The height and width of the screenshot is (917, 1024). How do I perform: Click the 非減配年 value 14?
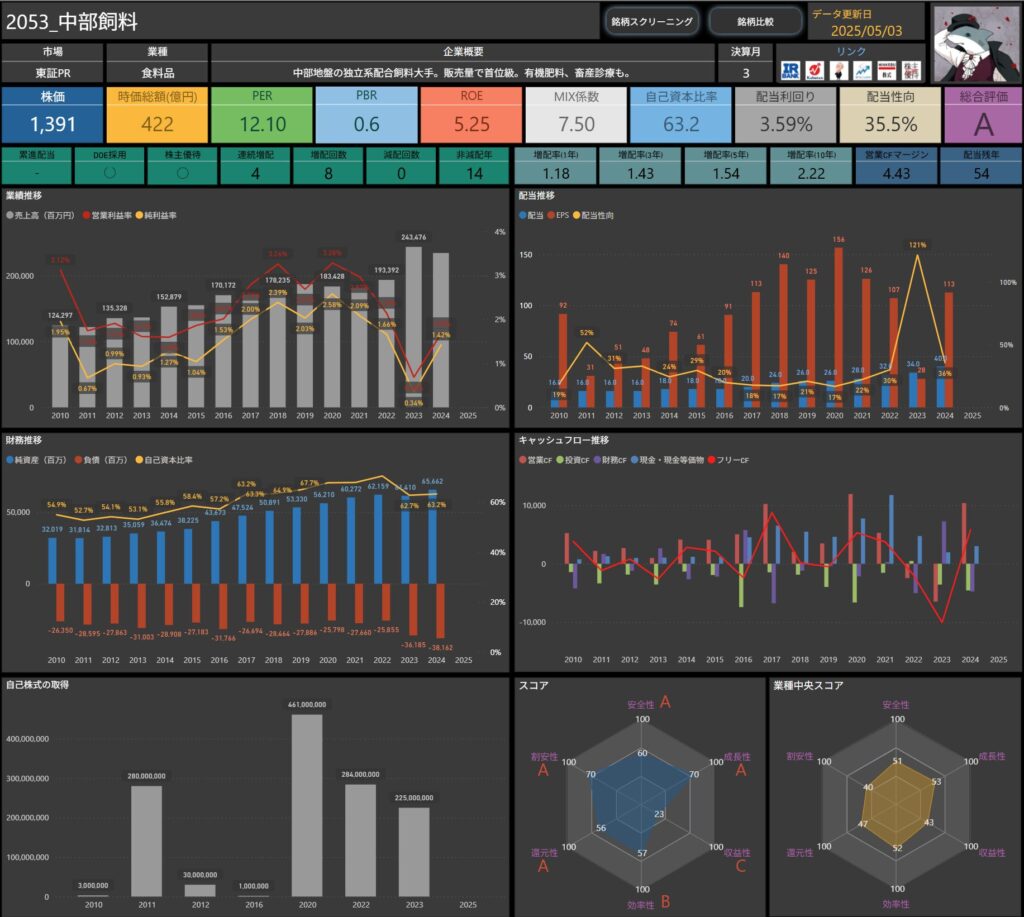click(475, 174)
